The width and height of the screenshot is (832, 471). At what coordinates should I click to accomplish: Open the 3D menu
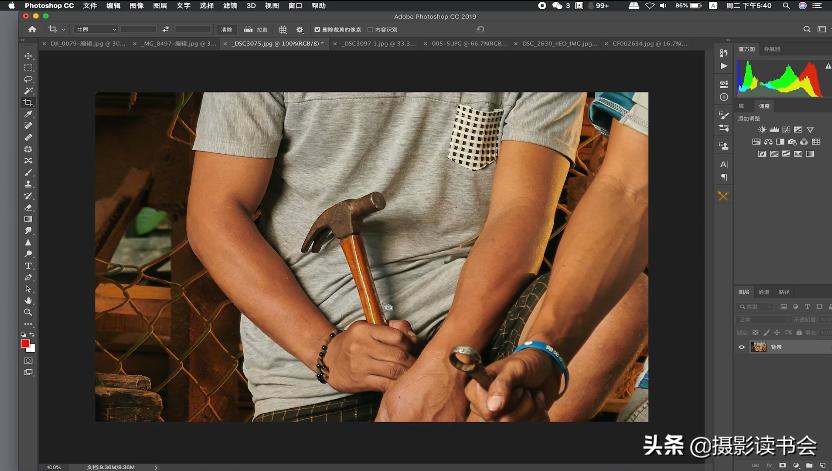tap(250, 5)
